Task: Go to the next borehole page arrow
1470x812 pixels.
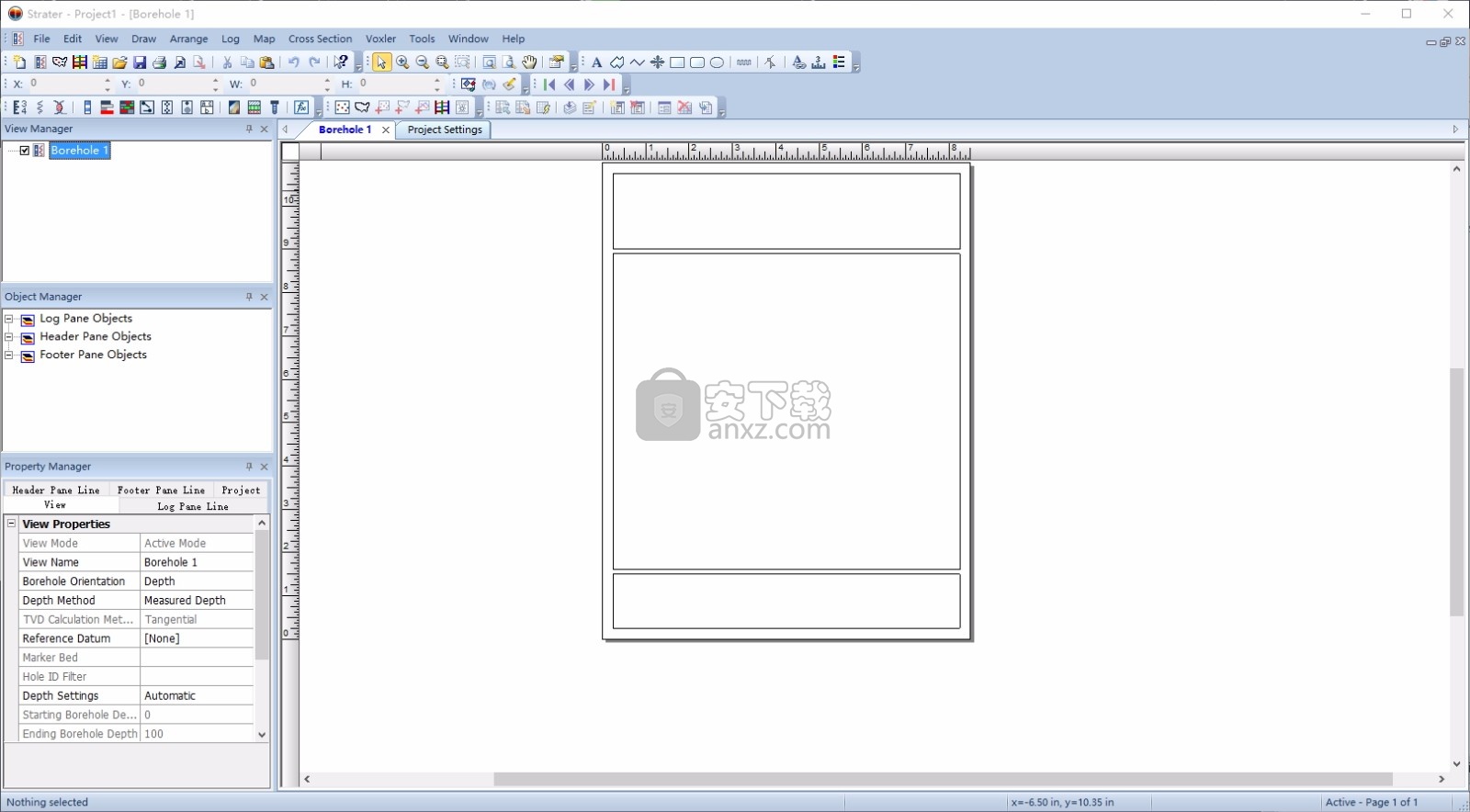Action: tap(589, 85)
